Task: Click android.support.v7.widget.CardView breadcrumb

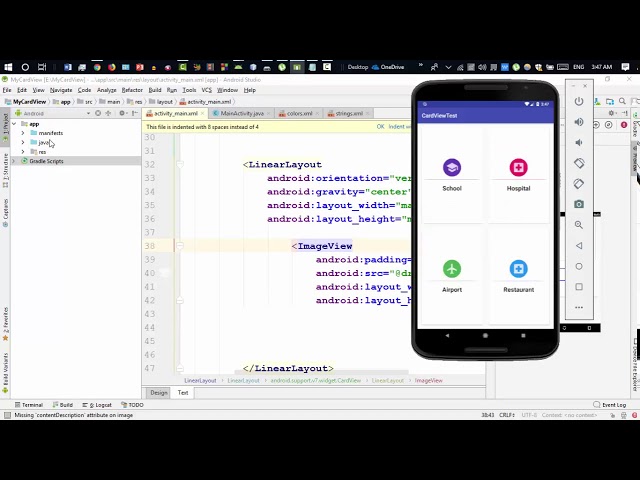Action: (316, 380)
